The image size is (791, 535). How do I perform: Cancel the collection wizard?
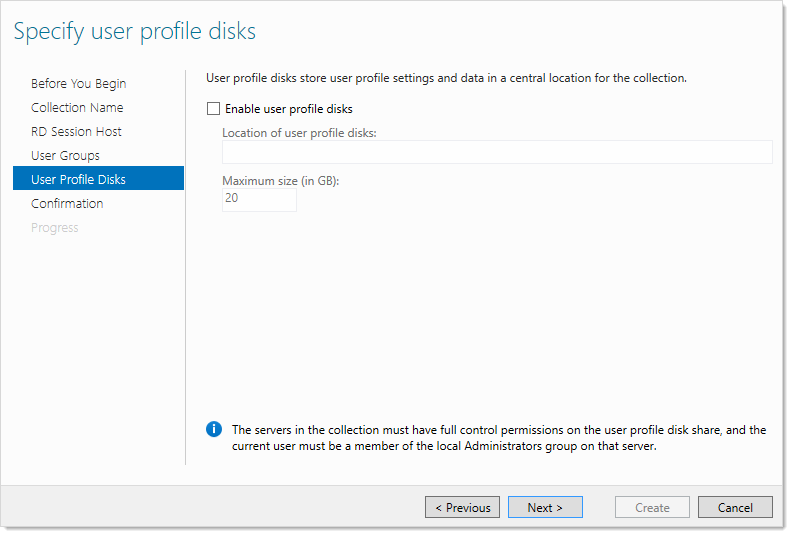735,507
